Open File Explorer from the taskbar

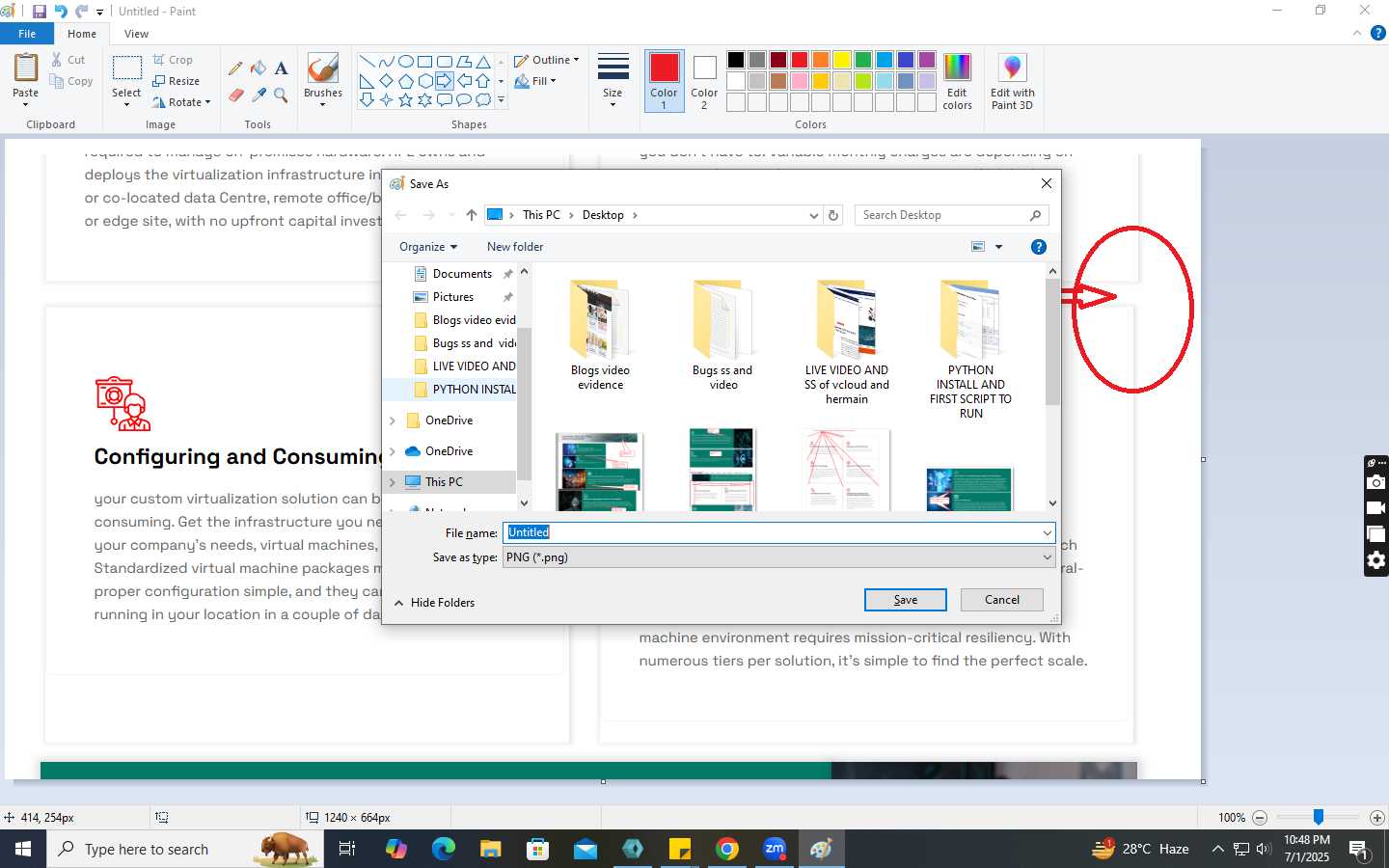click(x=491, y=849)
